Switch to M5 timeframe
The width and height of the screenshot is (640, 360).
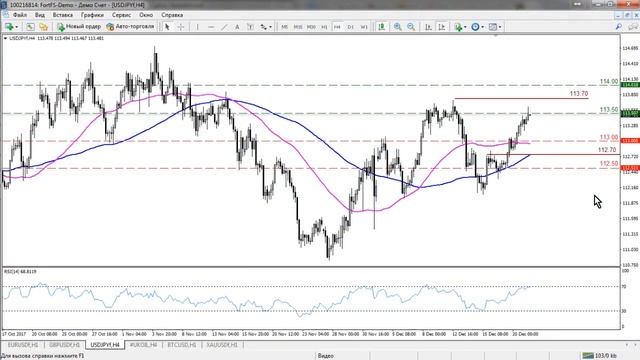coord(284,27)
